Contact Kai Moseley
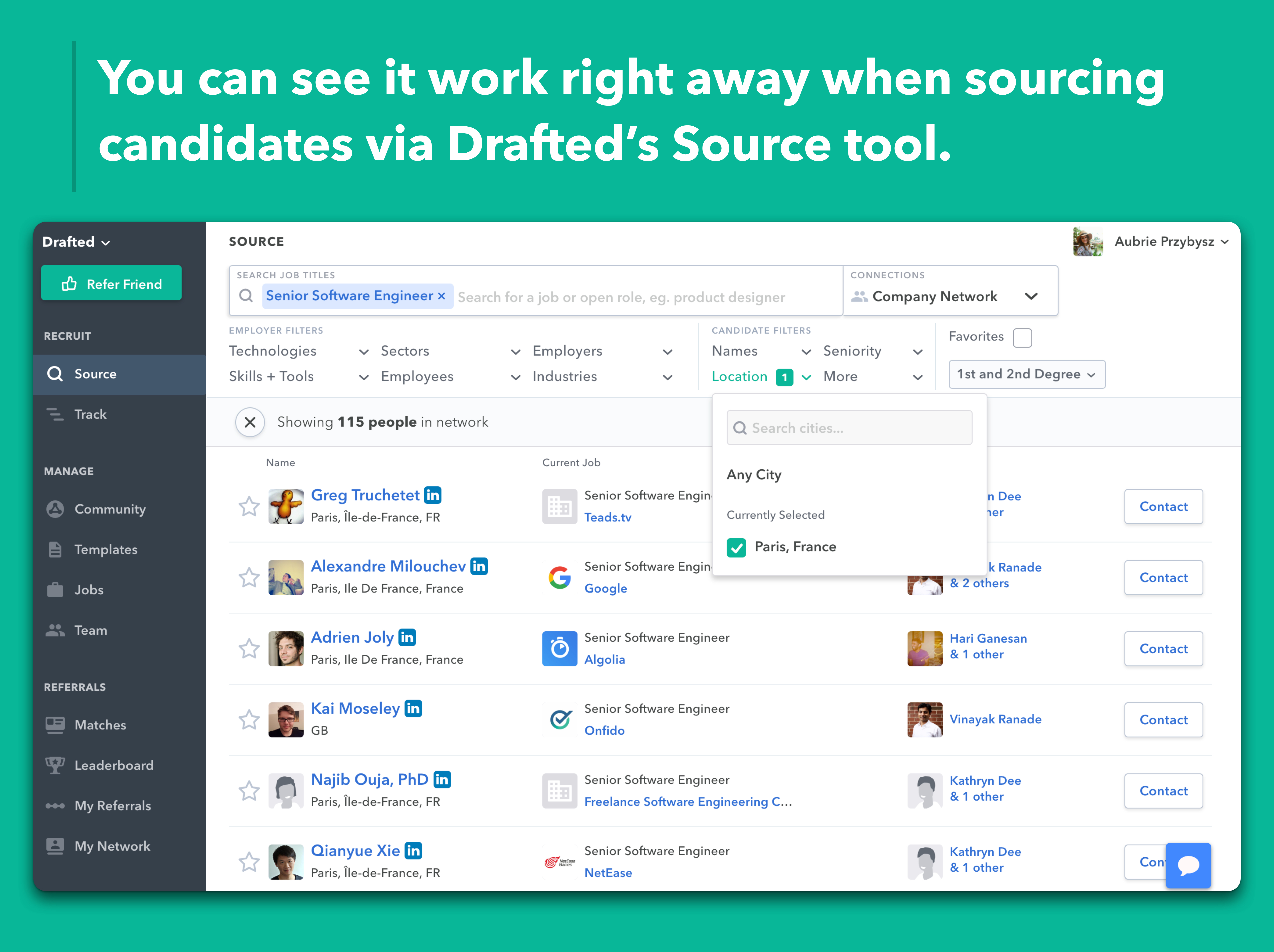 (1163, 720)
